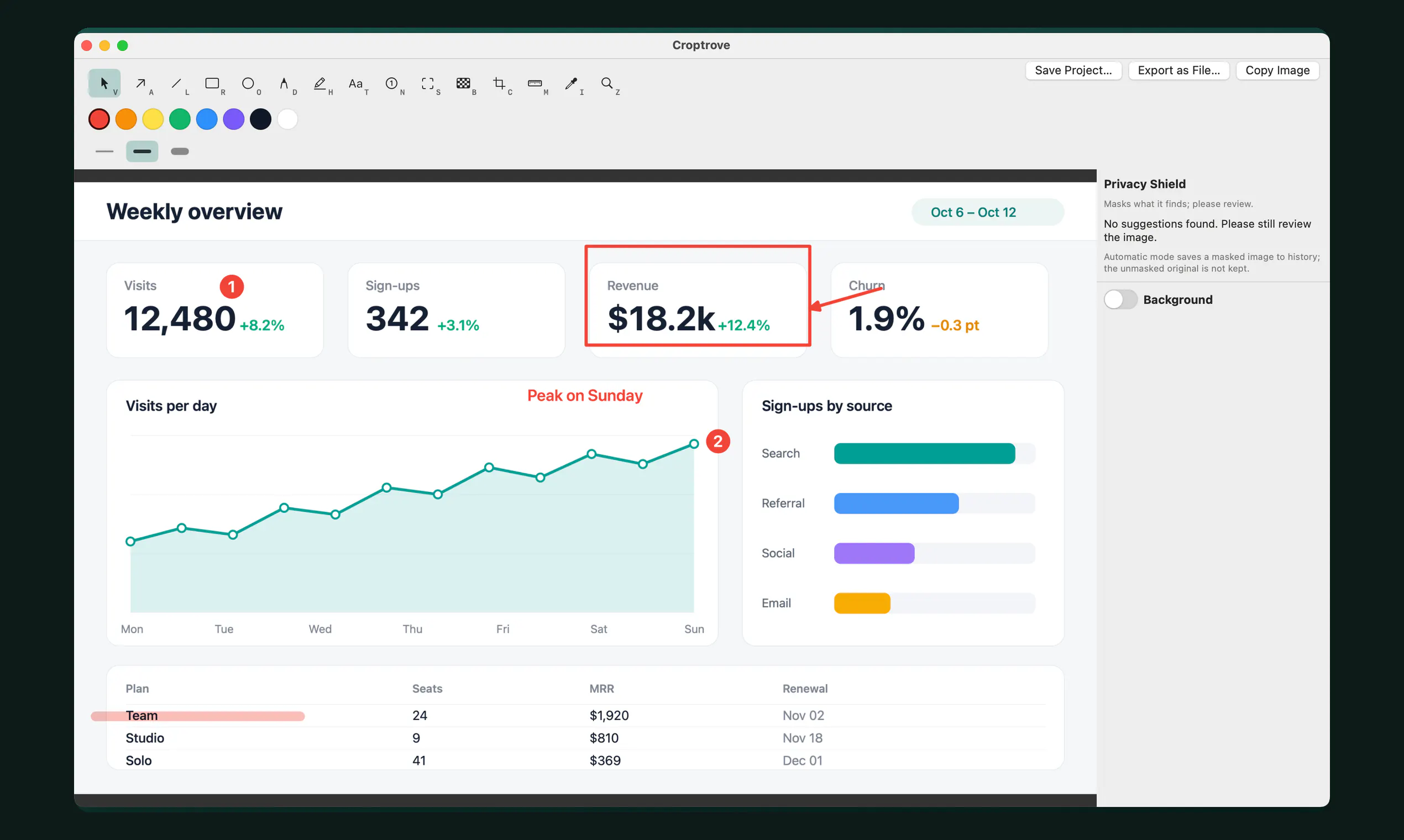Click the 'Weekly overview' heading

pyautogui.click(x=194, y=212)
